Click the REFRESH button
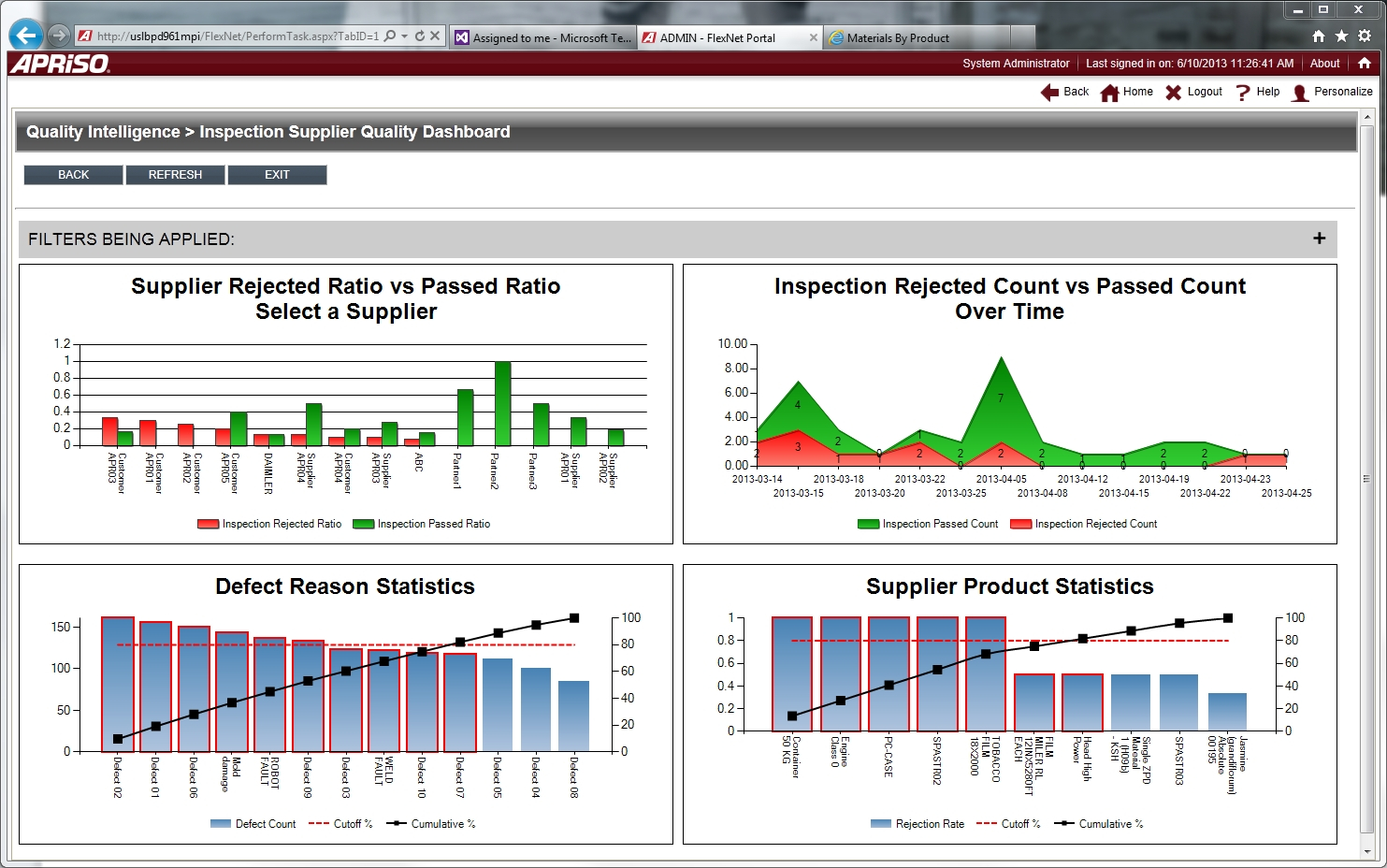 pyautogui.click(x=175, y=175)
